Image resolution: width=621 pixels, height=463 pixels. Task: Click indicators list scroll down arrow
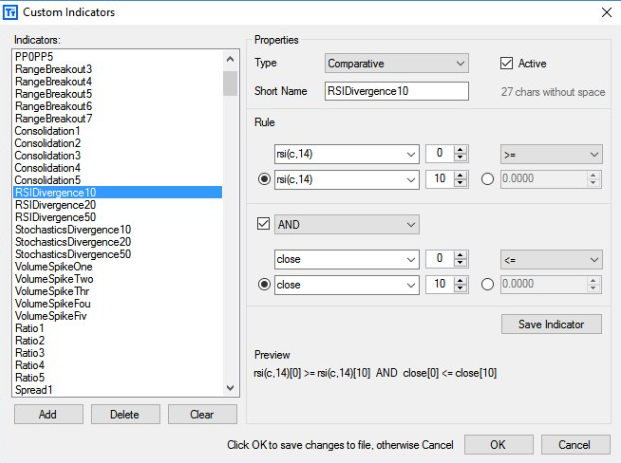point(230,388)
